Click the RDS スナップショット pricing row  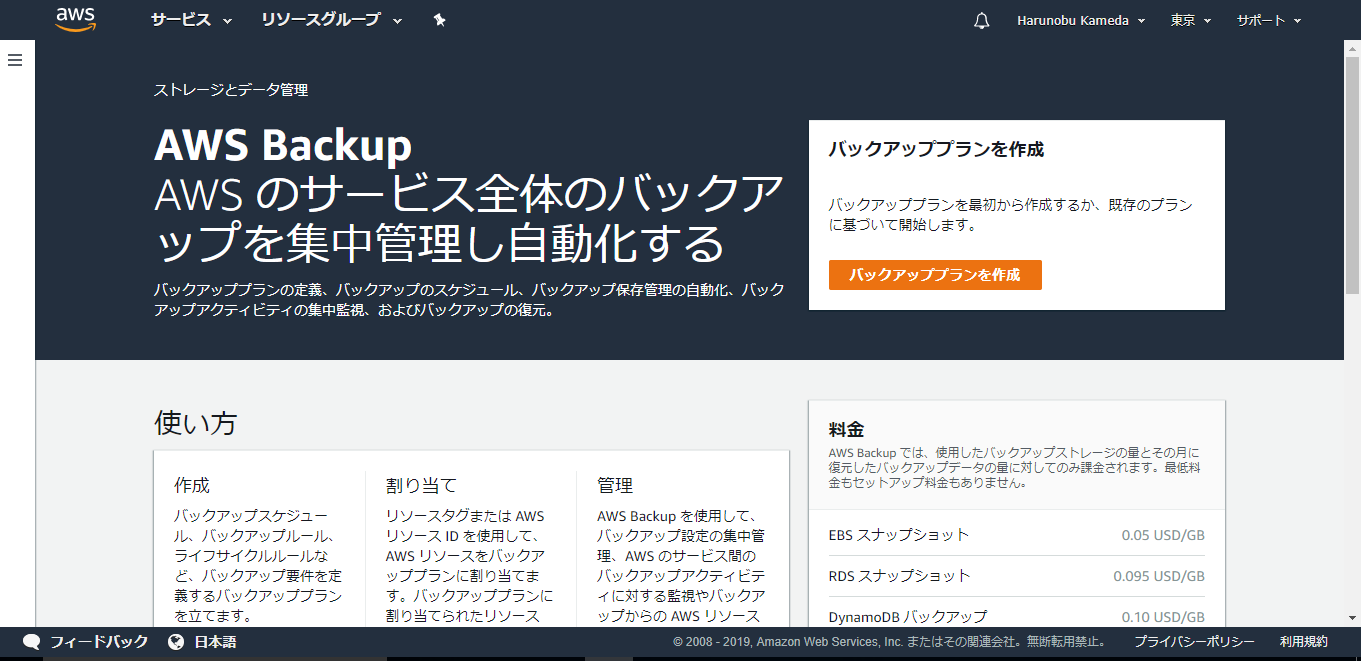point(1017,576)
